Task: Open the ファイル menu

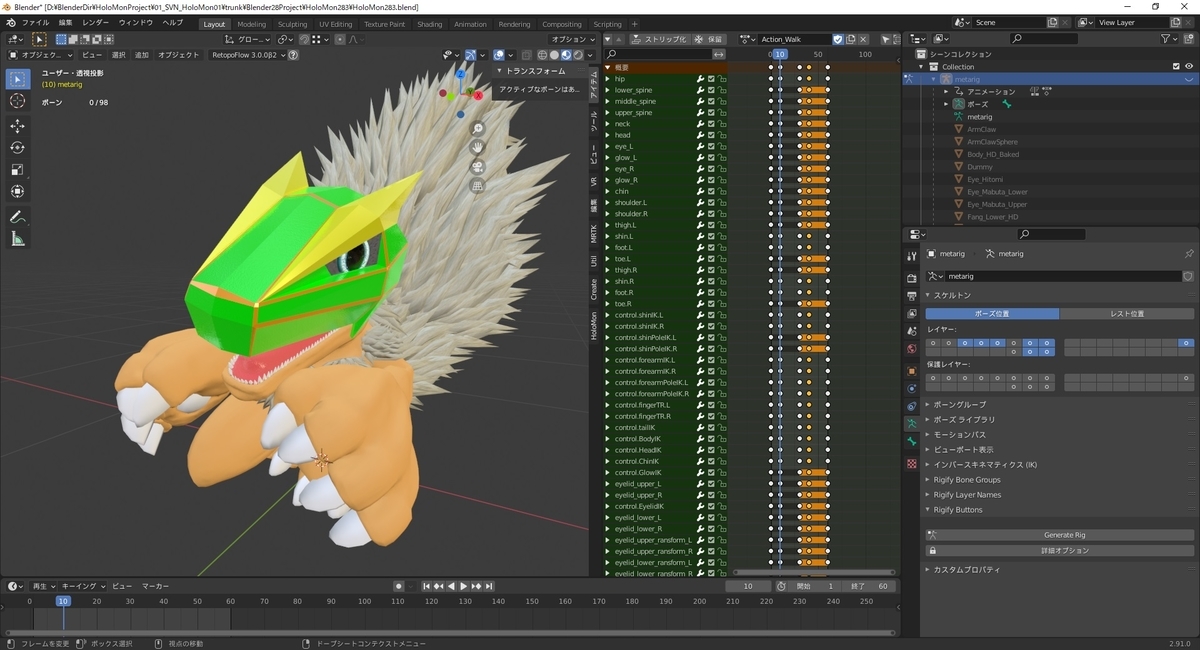Action: 35,22
